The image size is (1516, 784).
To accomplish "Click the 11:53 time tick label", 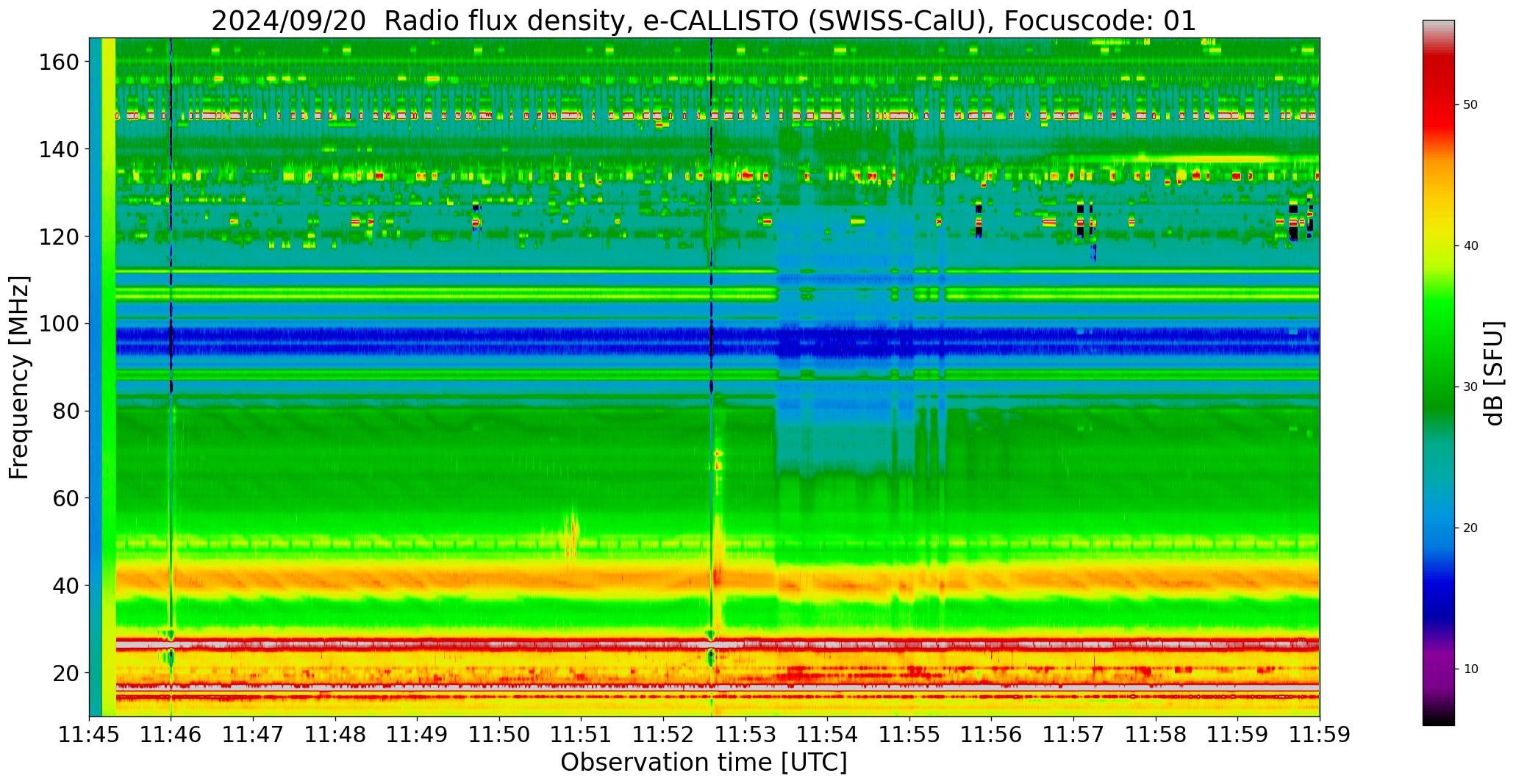I will pos(746,735).
